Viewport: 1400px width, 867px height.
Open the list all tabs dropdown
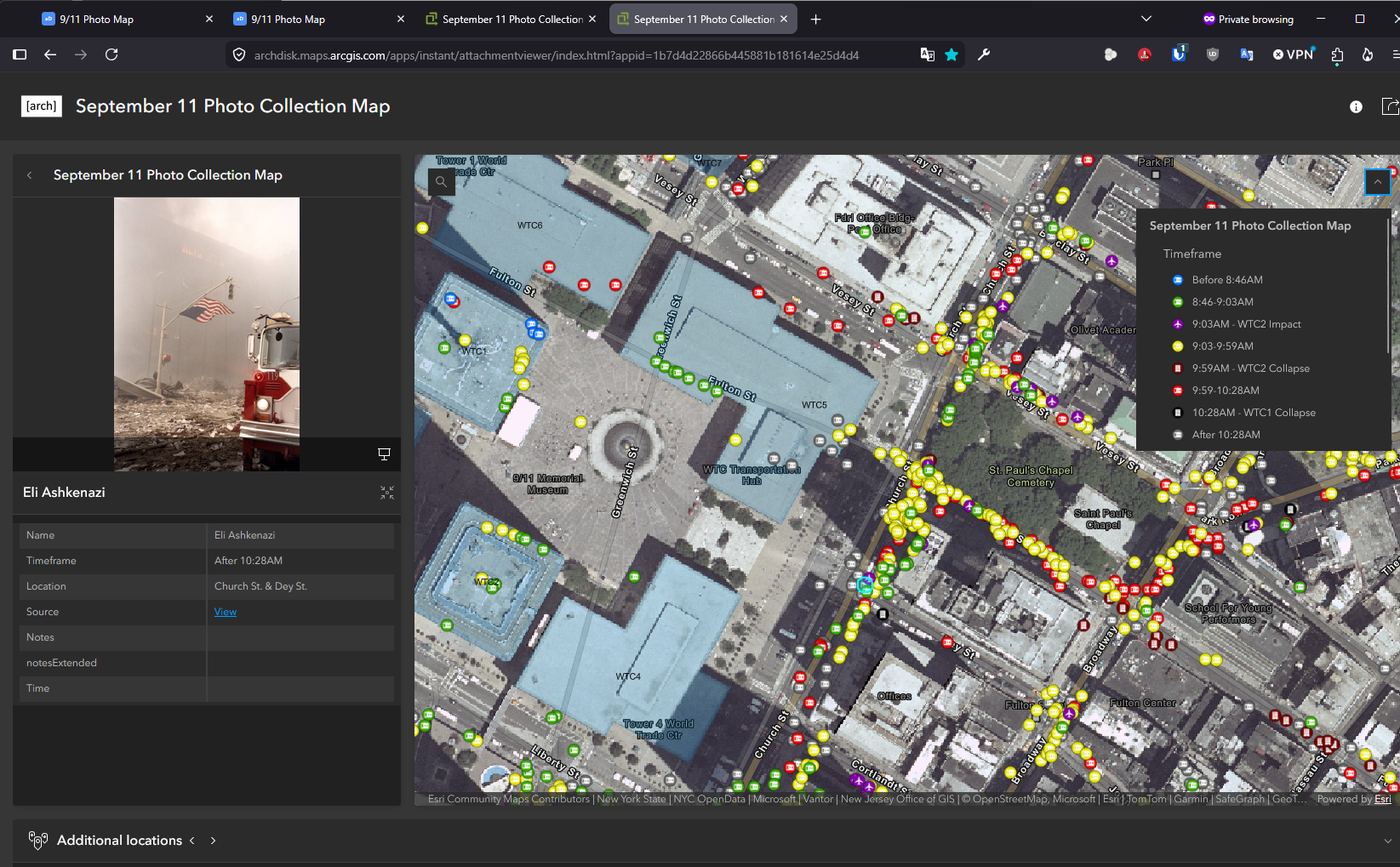1146,19
